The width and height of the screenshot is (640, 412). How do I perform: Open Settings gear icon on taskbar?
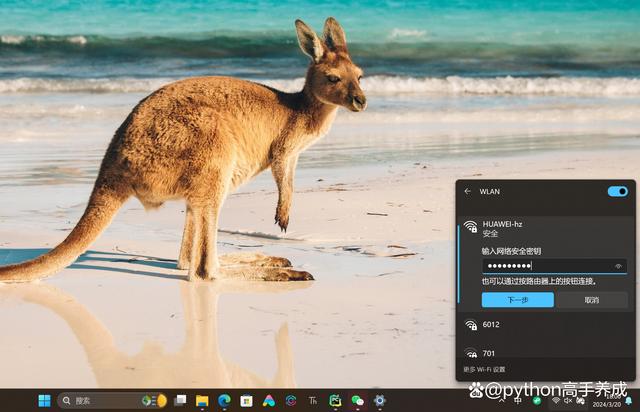[x=379, y=400]
